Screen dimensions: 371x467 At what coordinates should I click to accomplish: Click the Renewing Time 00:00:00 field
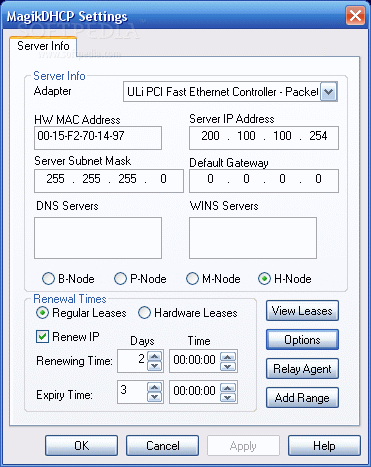(x=195, y=361)
